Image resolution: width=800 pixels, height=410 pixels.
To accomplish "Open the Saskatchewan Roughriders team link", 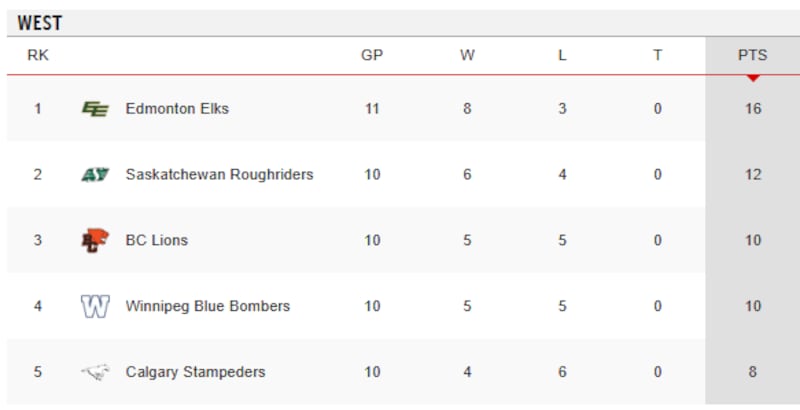I will coord(219,174).
